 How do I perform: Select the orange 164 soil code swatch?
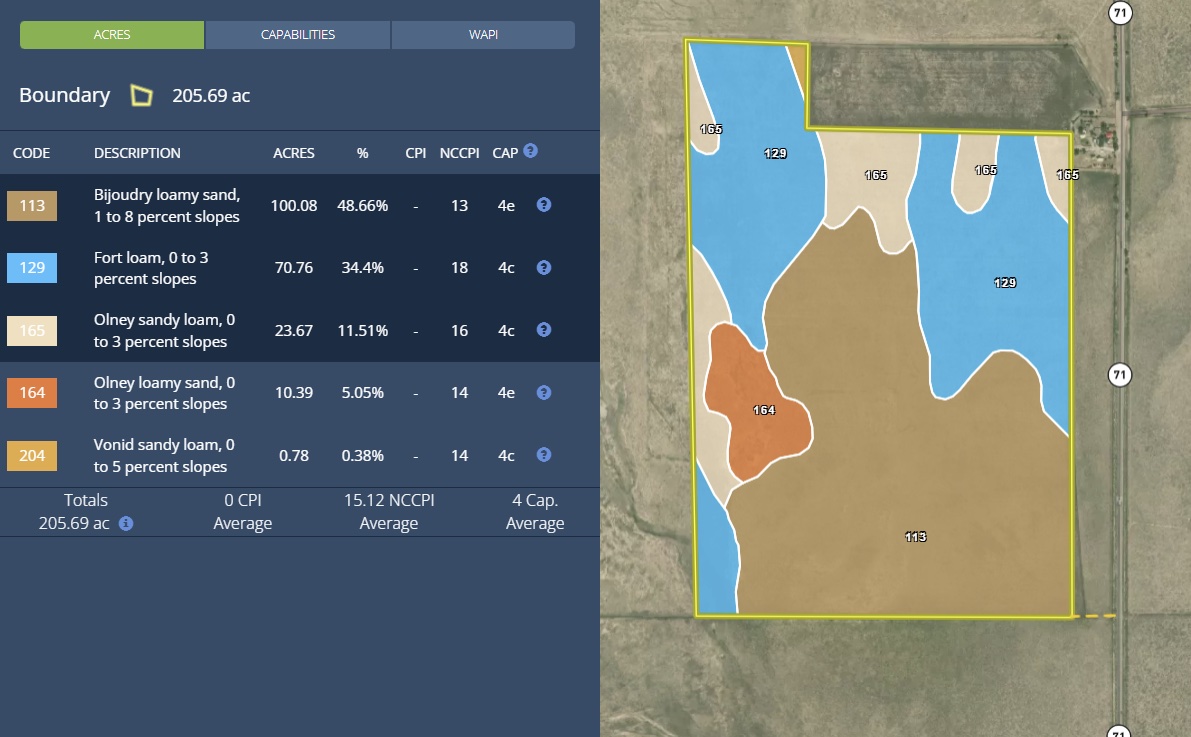point(32,393)
